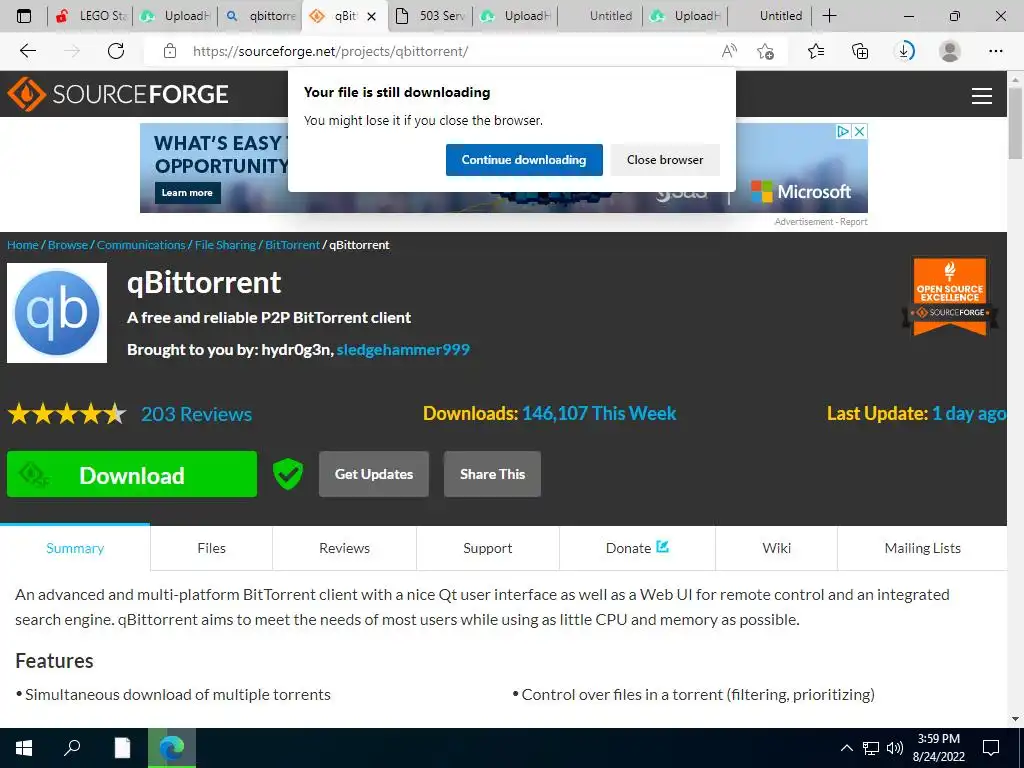This screenshot has height=768, width=1024.
Task: Click the address bar URL field
Action: (431, 51)
